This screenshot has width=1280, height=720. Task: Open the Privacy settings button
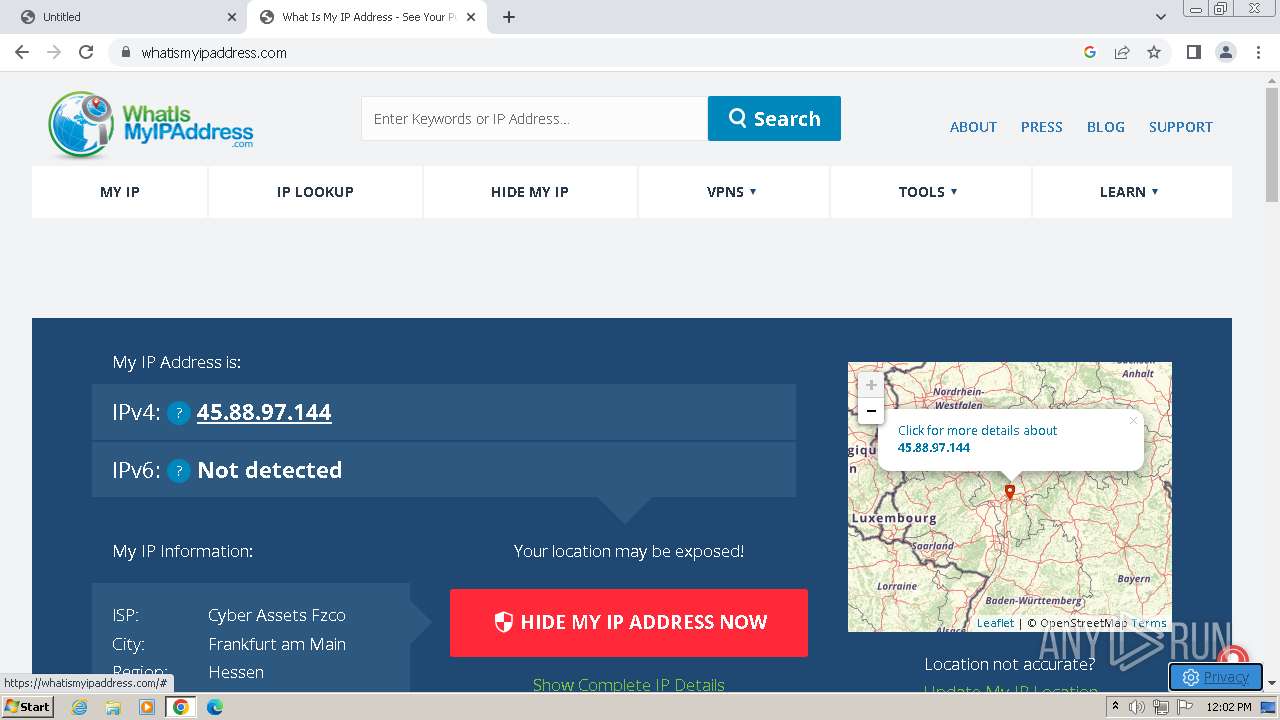(x=1215, y=677)
